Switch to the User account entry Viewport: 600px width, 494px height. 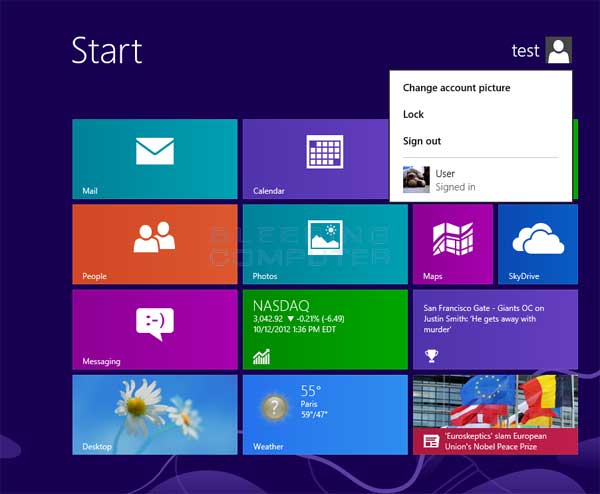pos(481,180)
